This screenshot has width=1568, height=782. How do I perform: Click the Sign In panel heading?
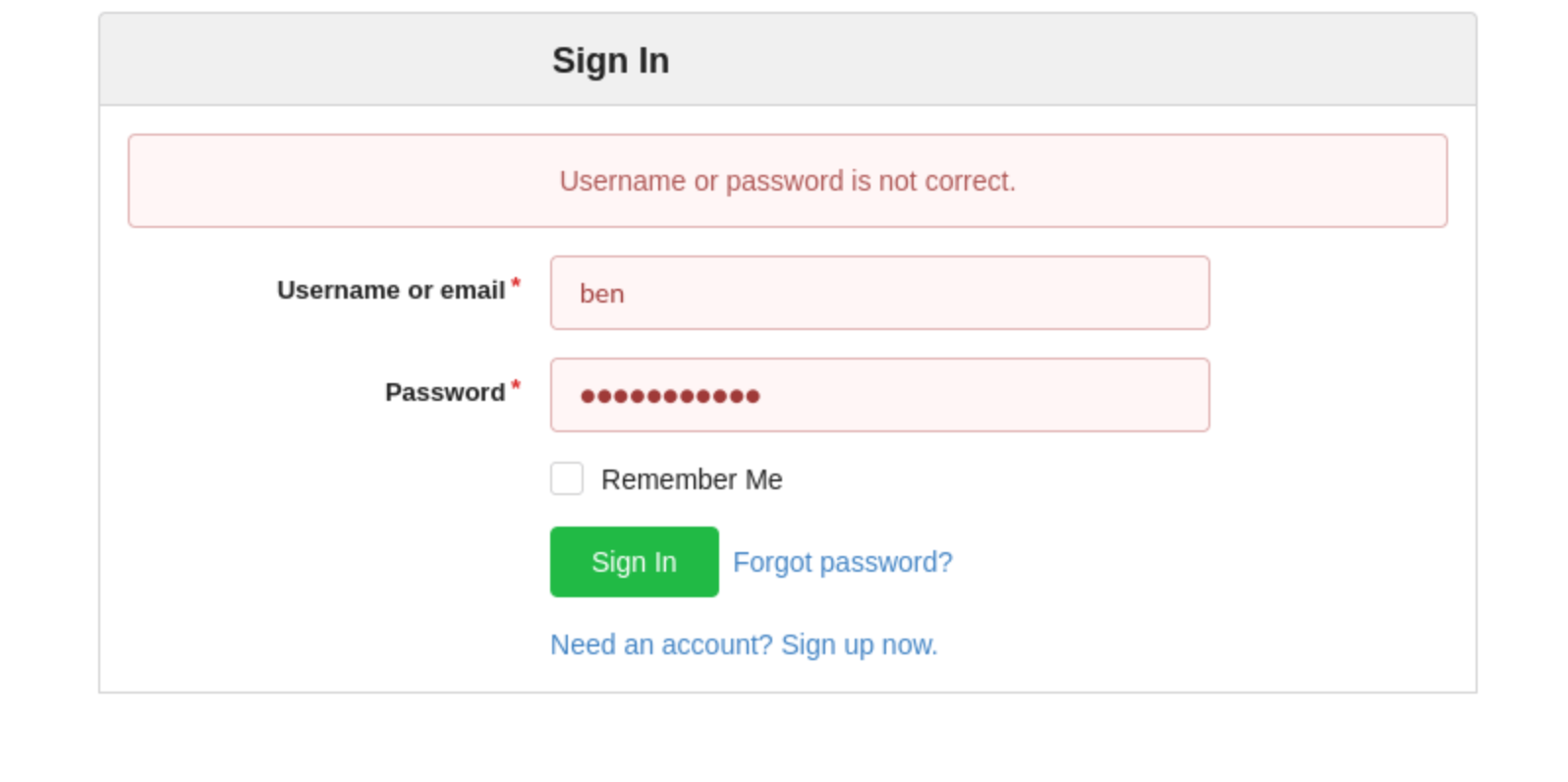point(610,60)
